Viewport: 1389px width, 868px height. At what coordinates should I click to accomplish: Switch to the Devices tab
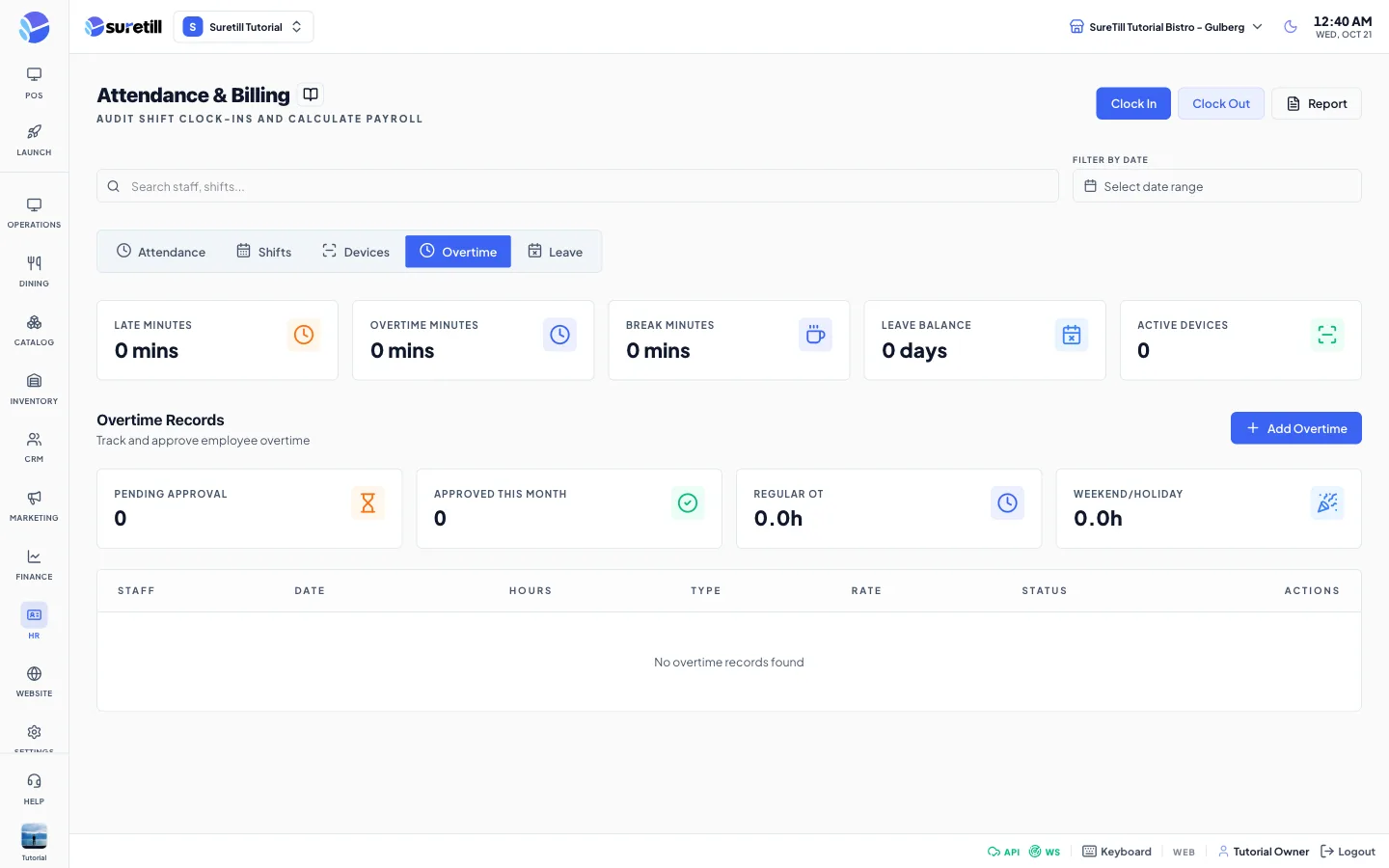pyautogui.click(x=356, y=252)
